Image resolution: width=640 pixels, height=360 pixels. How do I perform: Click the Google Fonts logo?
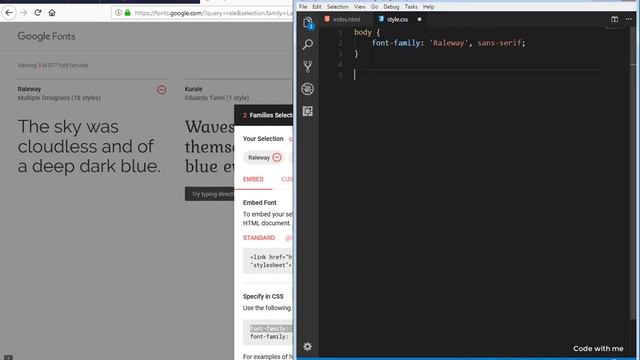click(x=46, y=36)
